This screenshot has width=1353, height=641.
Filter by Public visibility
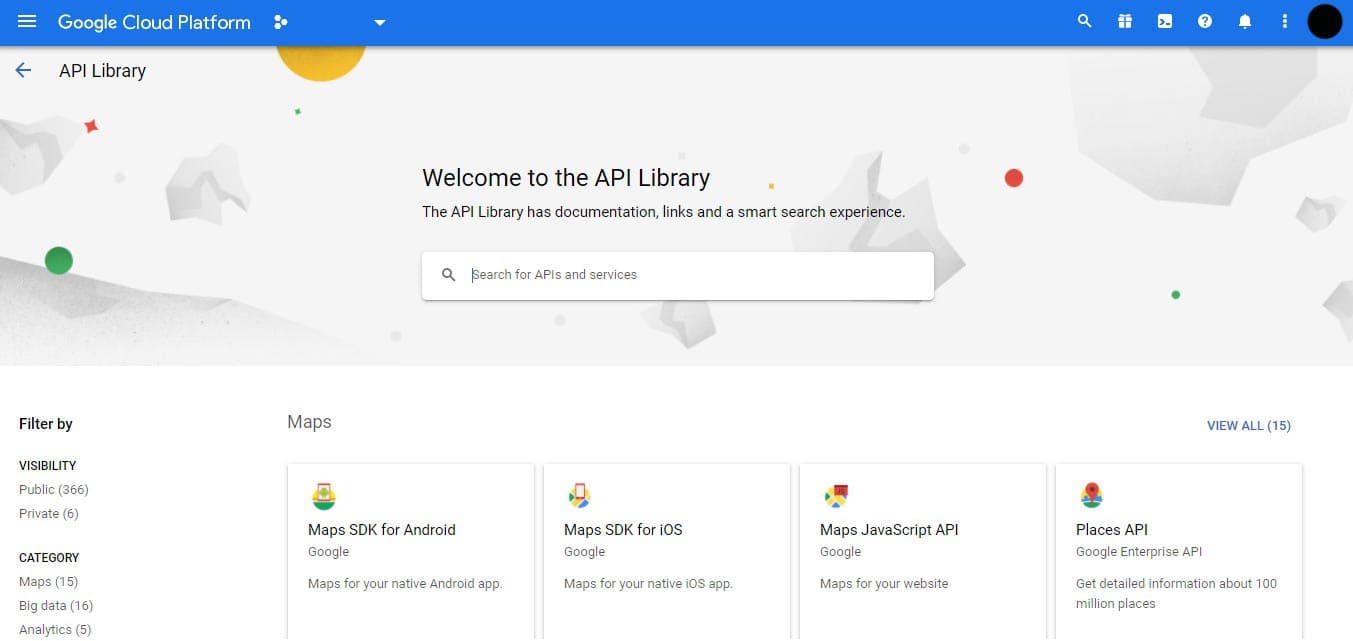click(53, 489)
